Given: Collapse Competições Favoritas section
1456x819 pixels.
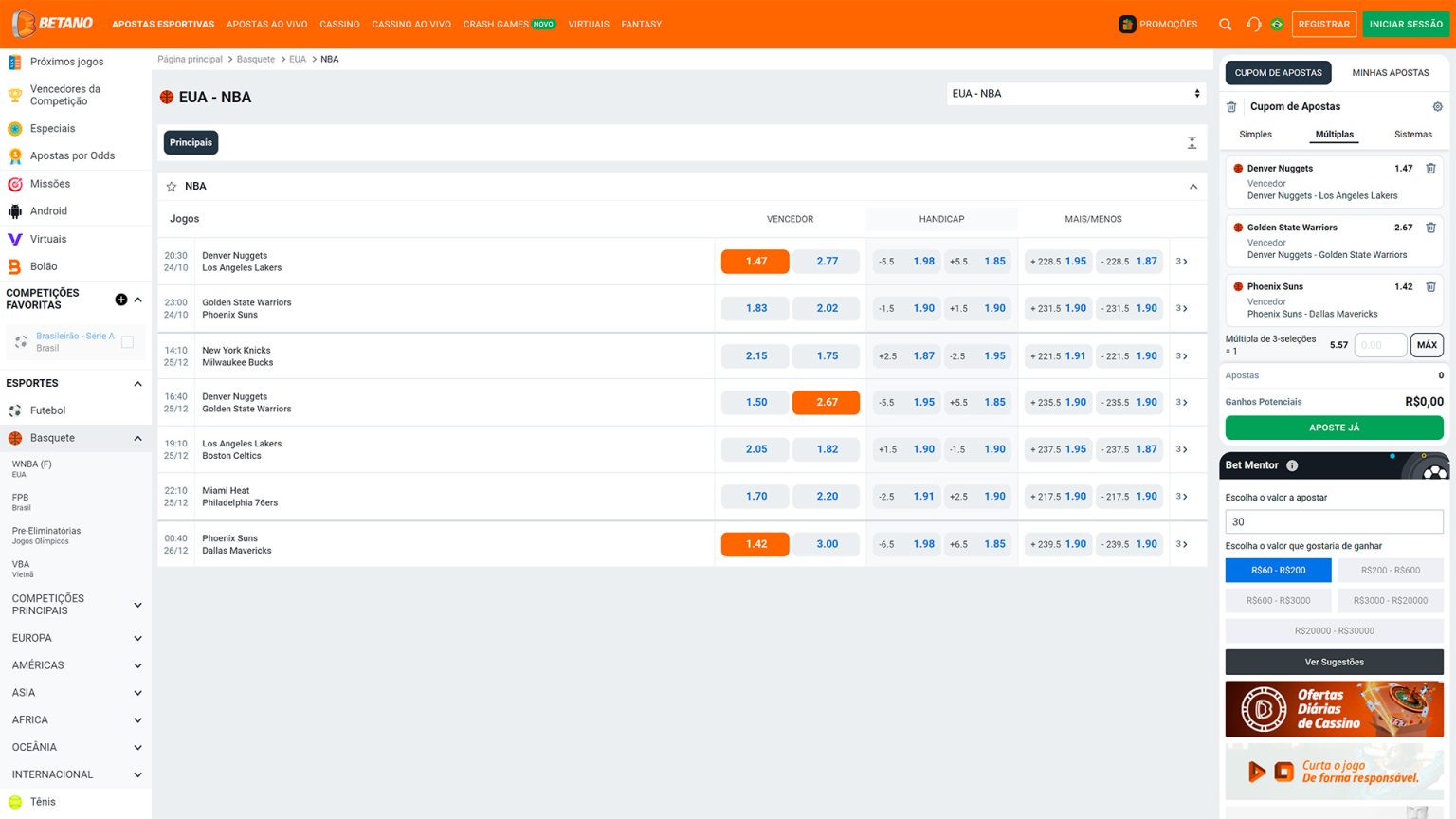Looking at the screenshot, I should pyautogui.click(x=138, y=300).
